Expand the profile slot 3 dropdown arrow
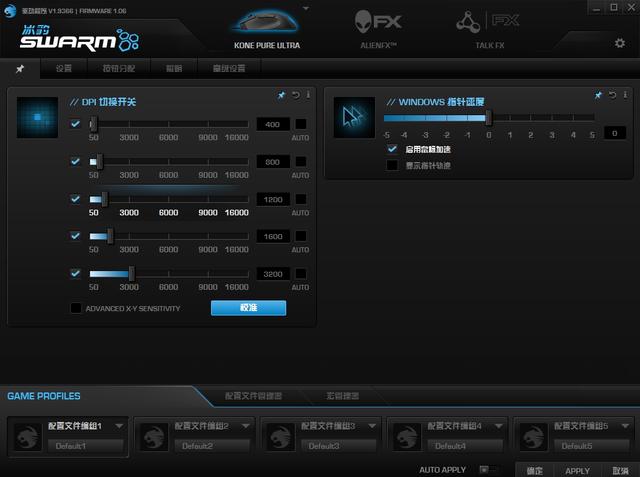This screenshot has width=640, height=477. click(x=372, y=425)
